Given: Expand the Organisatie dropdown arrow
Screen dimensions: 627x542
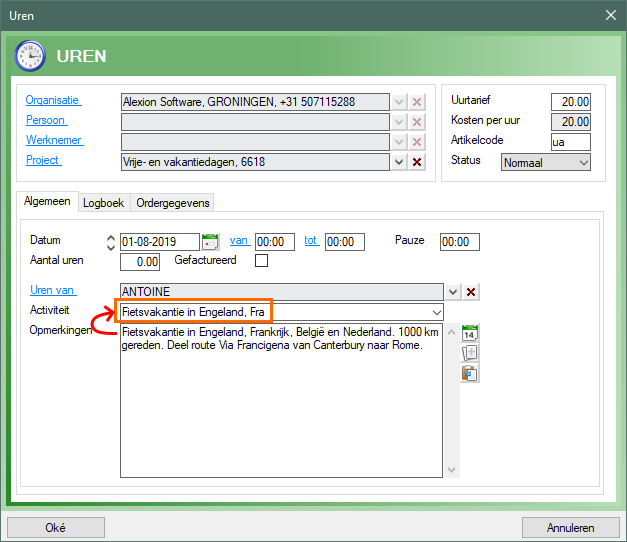Looking at the screenshot, I should [399, 102].
